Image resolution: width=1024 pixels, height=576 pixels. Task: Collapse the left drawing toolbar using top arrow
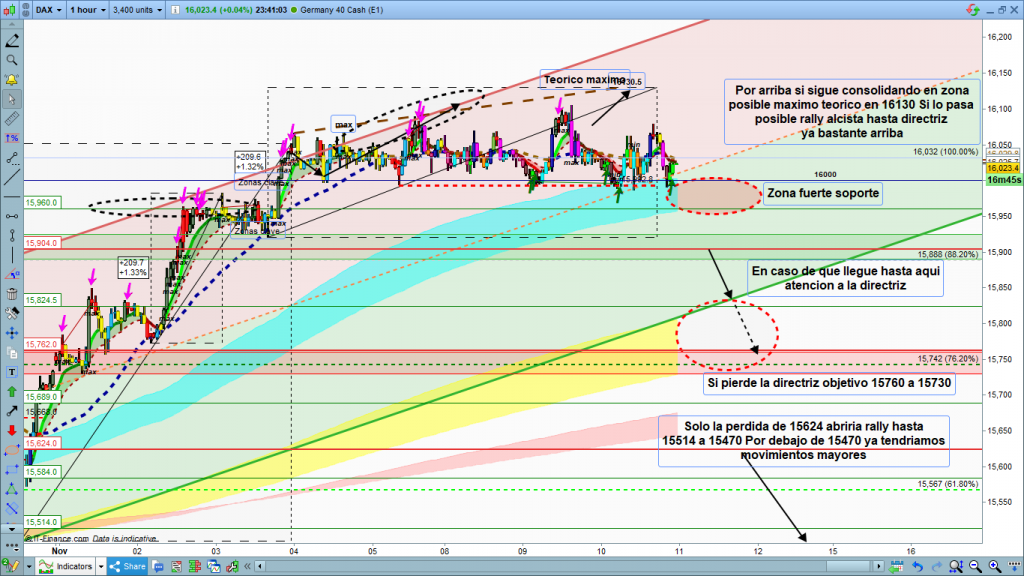click(12, 26)
